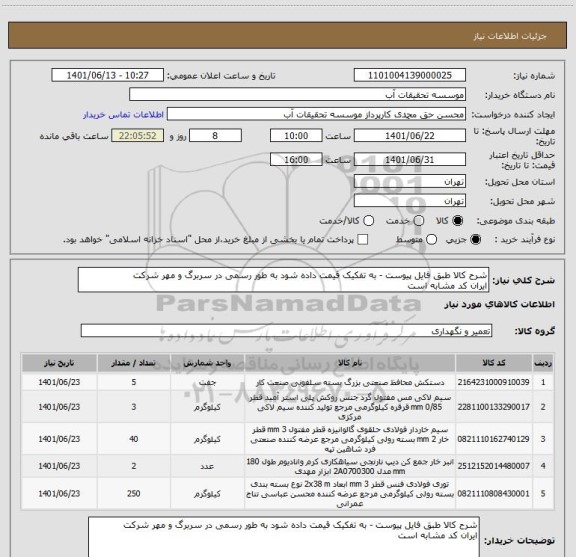
Task: Click the دستکش محافظ صنعتی item name
Action: pyautogui.click(x=350, y=382)
